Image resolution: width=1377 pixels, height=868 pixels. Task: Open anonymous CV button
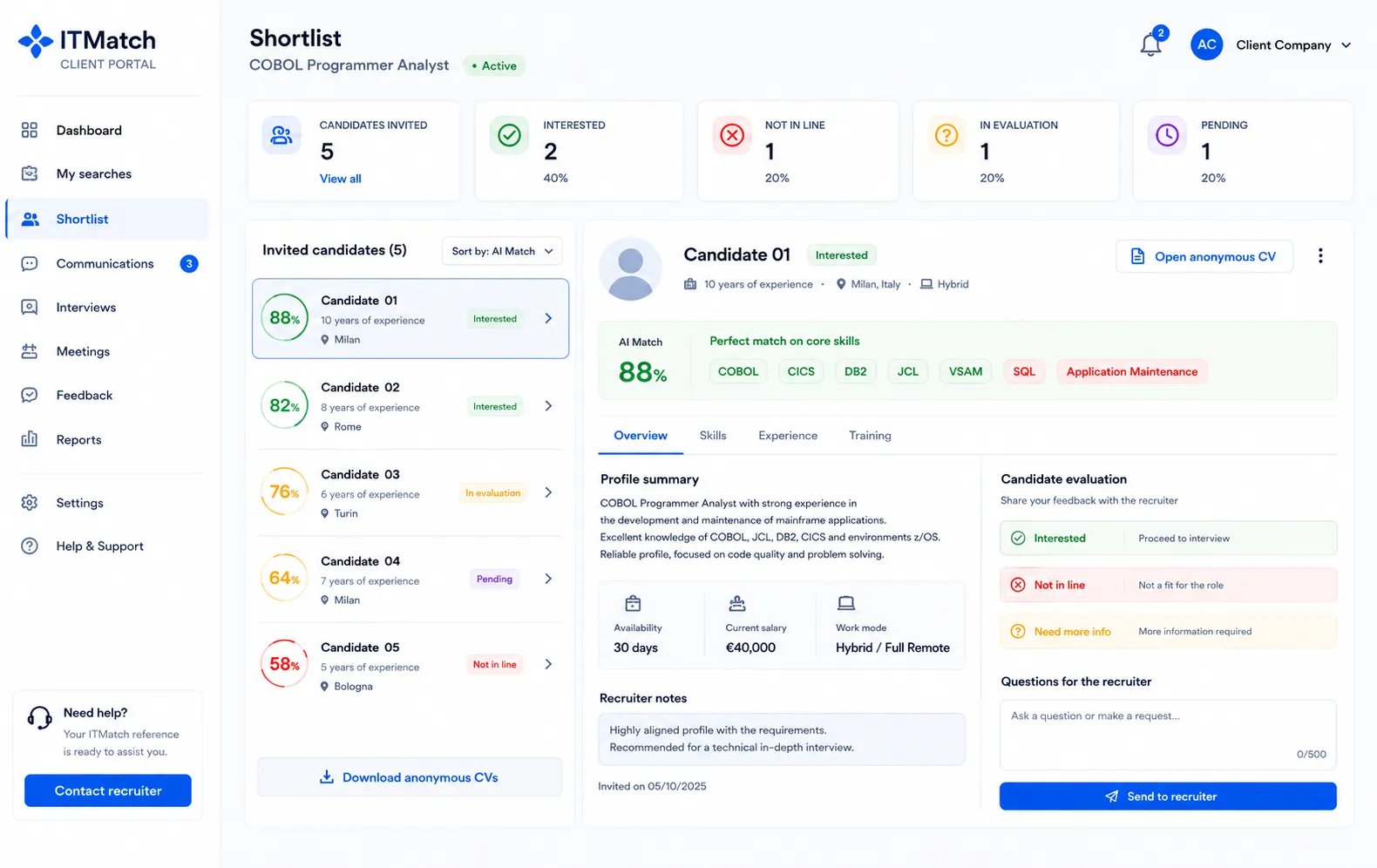click(x=1204, y=256)
